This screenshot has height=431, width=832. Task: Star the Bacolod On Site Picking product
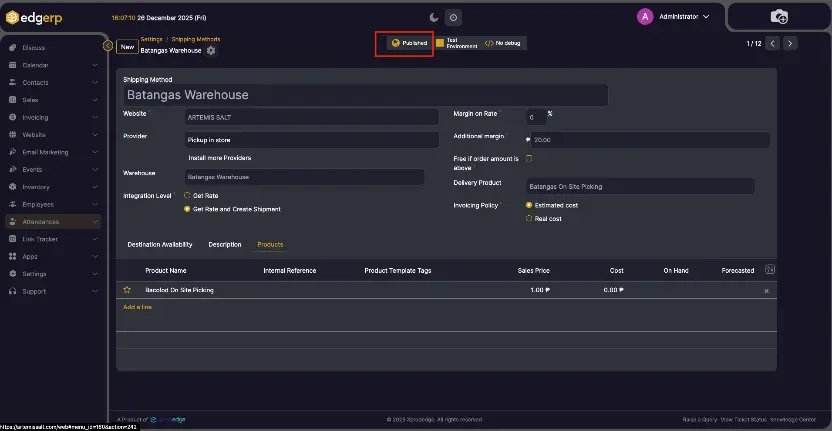(x=127, y=290)
